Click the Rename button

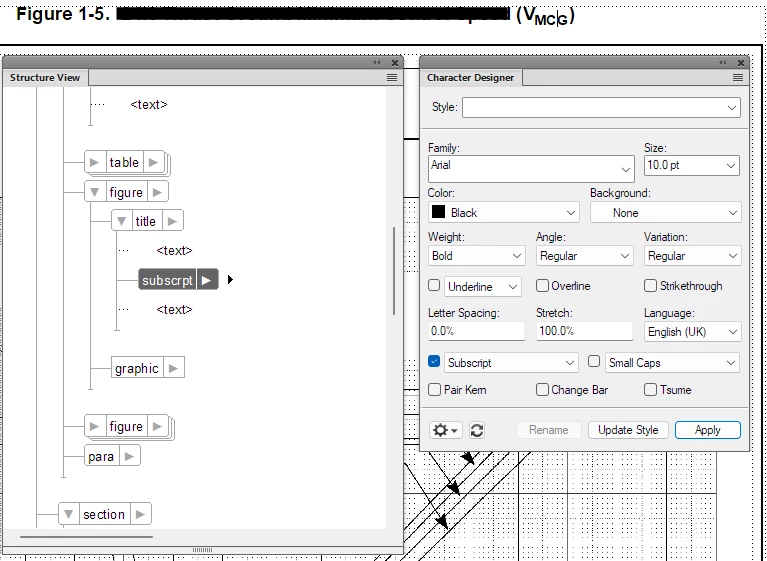548,430
